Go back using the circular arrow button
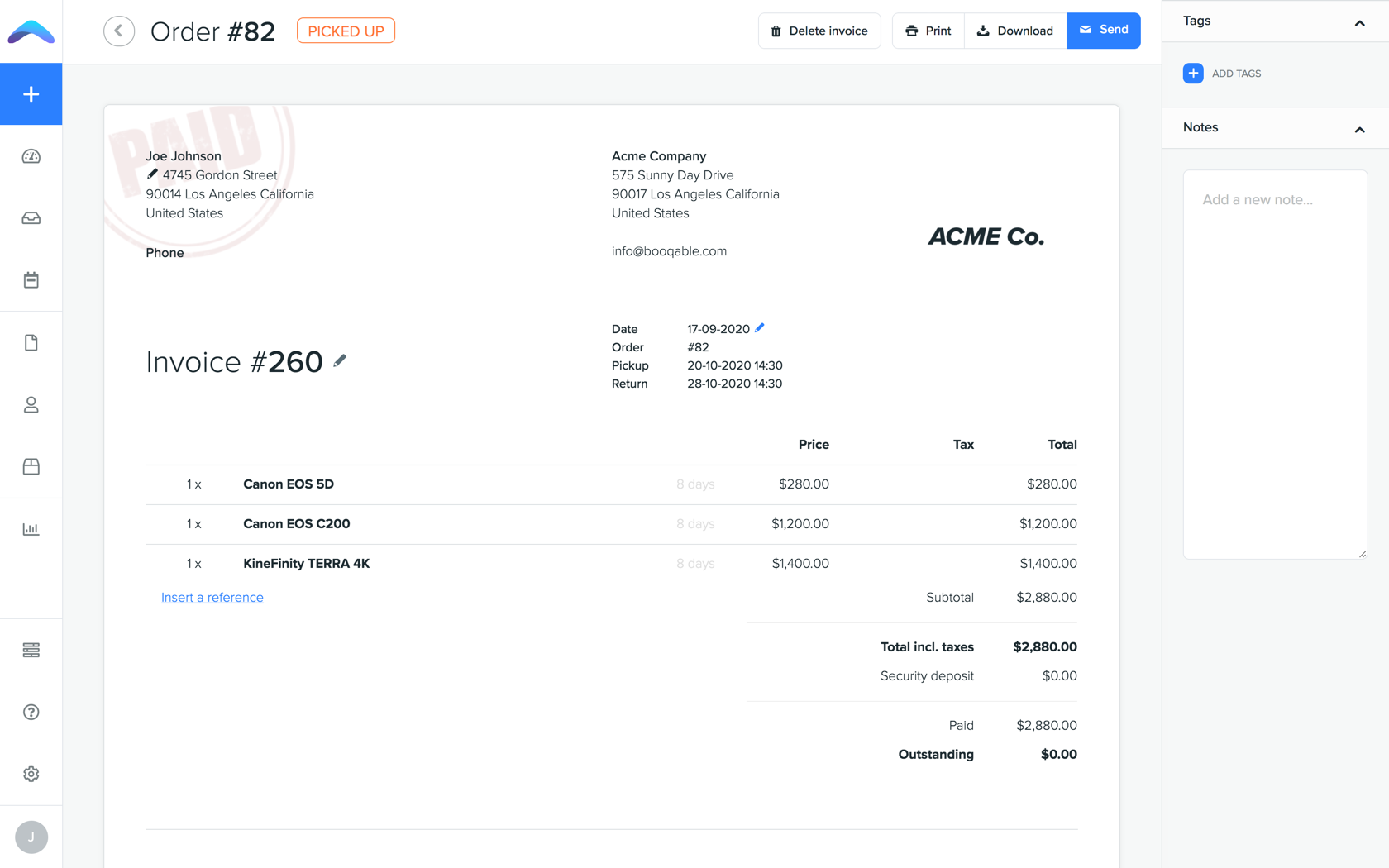The height and width of the screenshot is (868, 1389). (119, 31)
